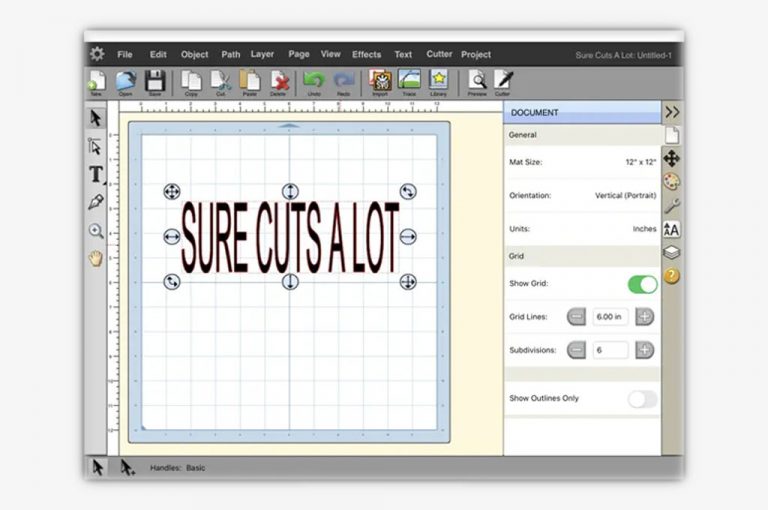Viewport: 768px width, 510px height.
Task: Increase Grid Lines with plus button
Action: [x=645, y=317]
